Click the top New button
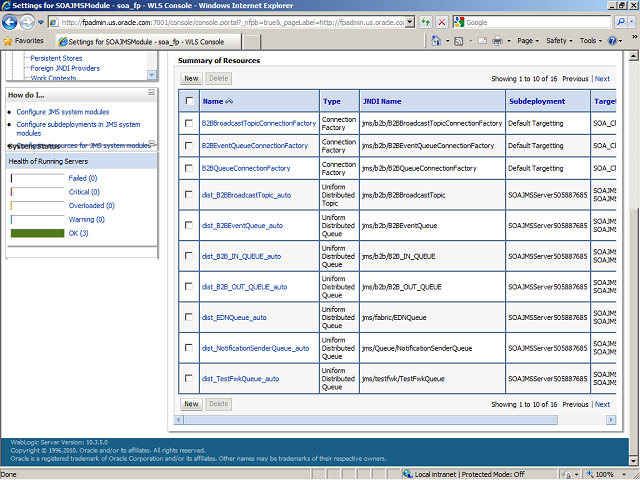The image size is (640, 480). pos(191,78)
